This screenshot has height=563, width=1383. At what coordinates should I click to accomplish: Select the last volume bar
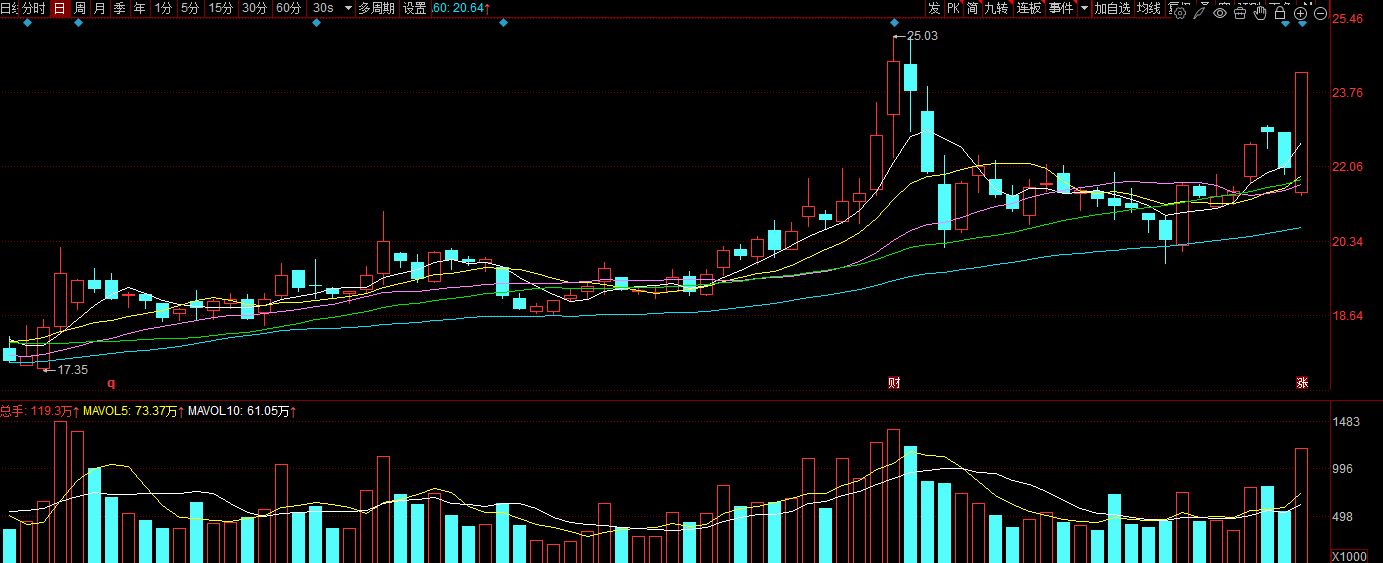point(1301,505)
